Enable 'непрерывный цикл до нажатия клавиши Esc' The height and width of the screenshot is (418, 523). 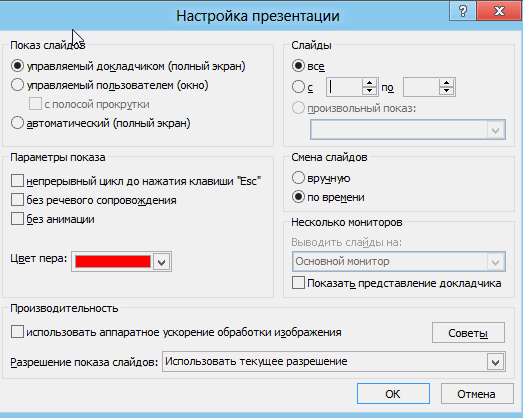17,180
